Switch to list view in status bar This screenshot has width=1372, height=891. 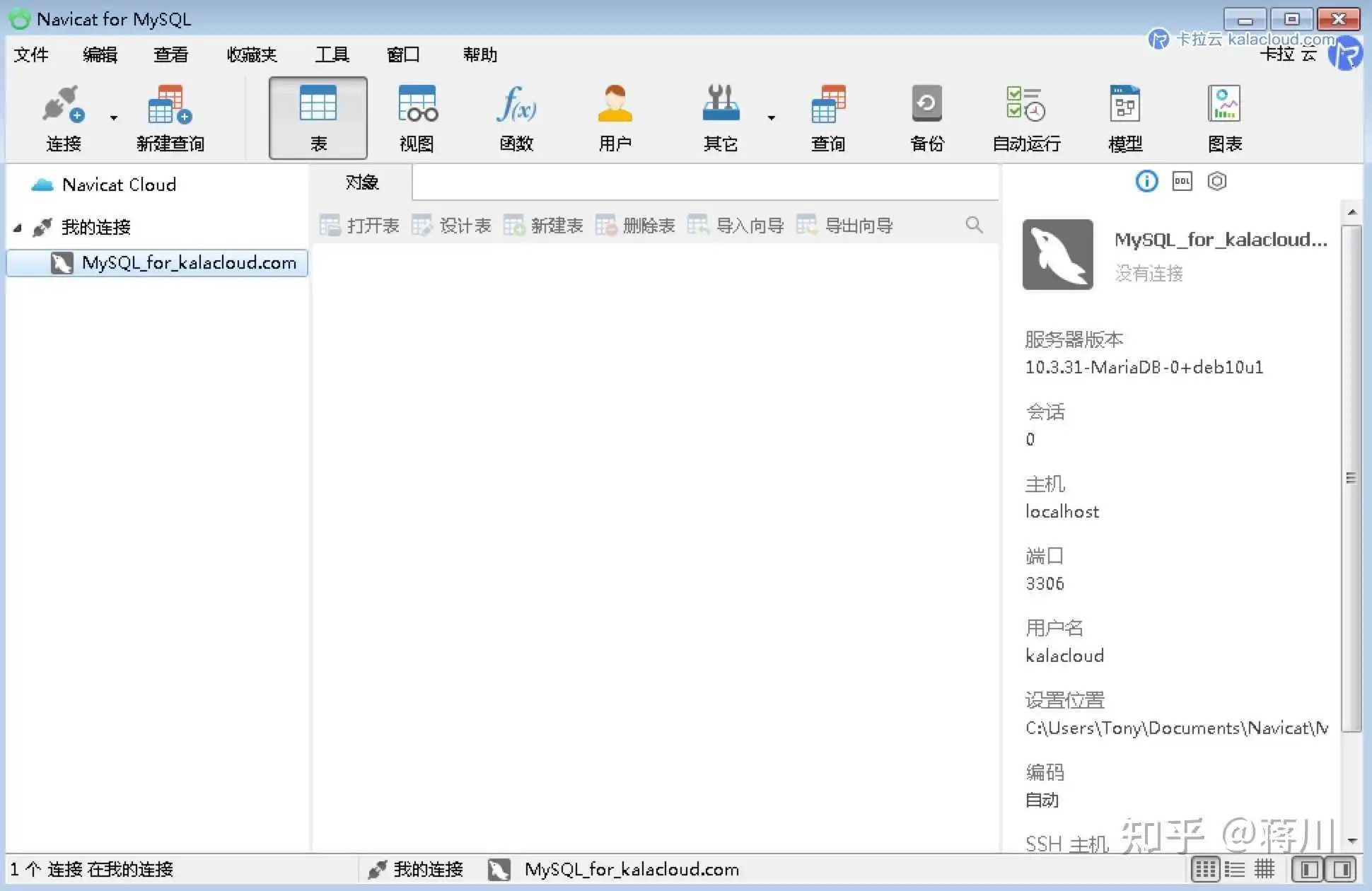coord(1235,869)
